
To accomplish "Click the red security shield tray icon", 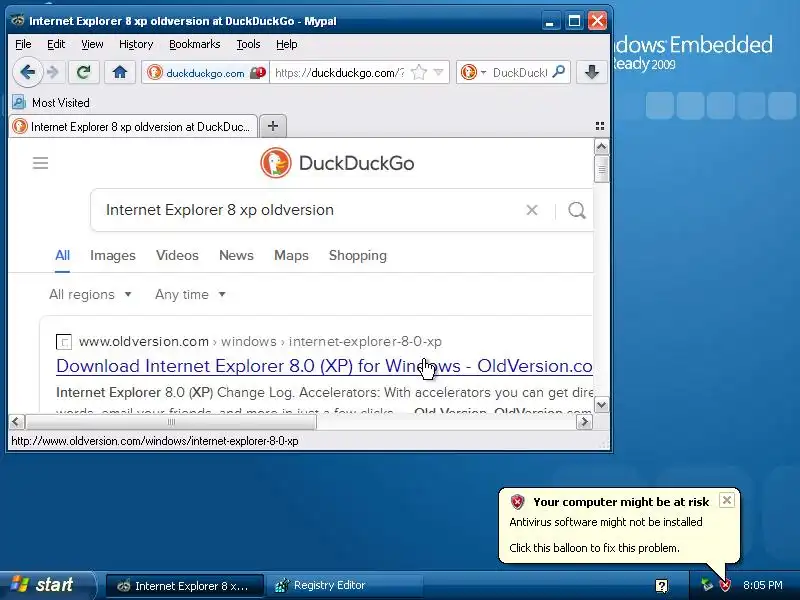I will [725, 585].
